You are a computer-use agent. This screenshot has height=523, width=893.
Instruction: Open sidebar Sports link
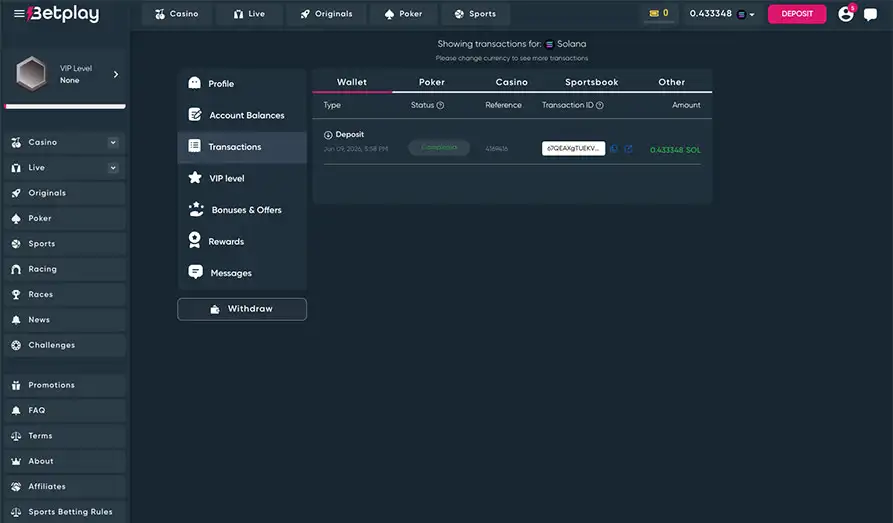coord(64,244)
